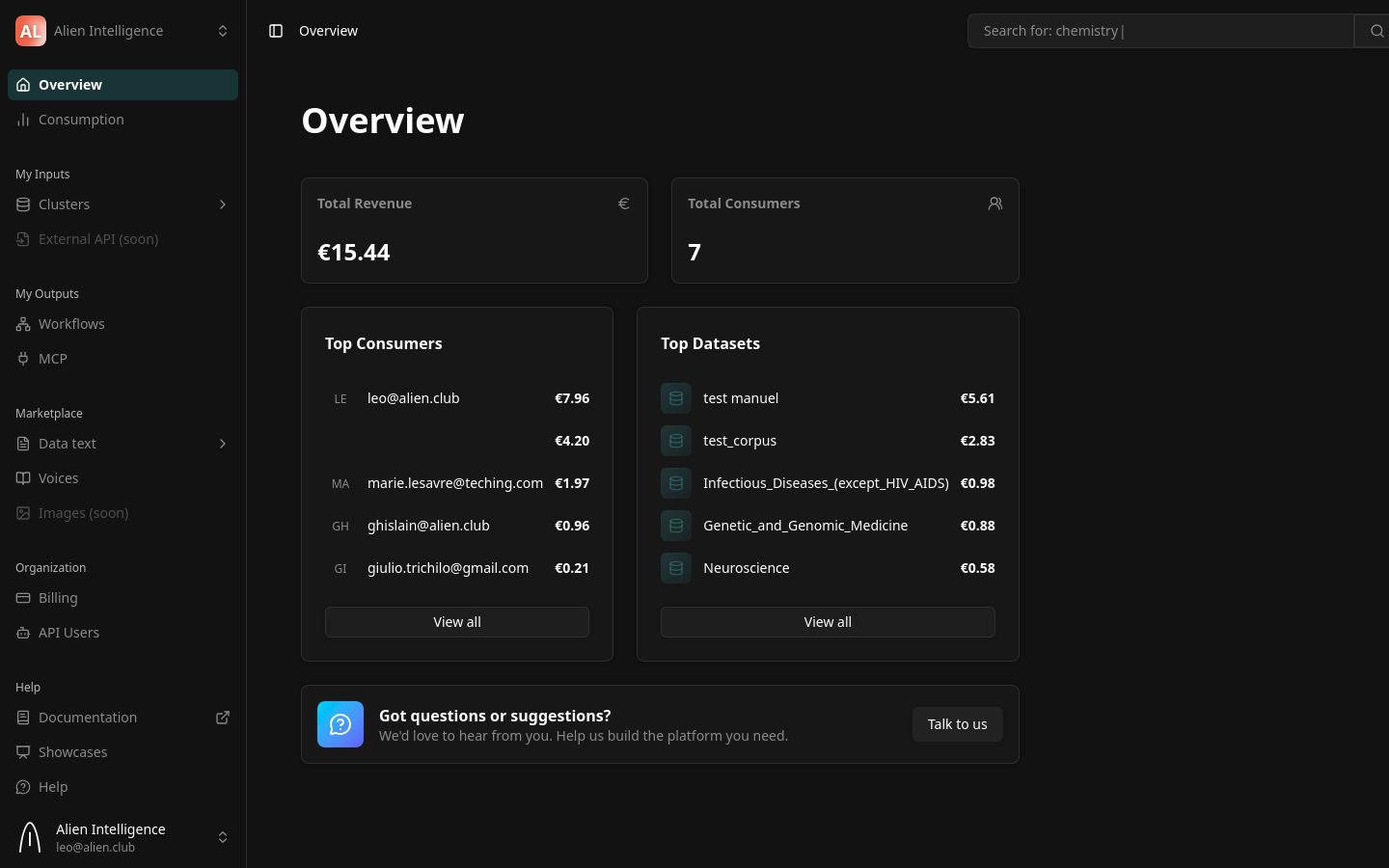Toggle the sidebar collapse button
The height and width of the screenshot is (868, 1389).
point(276,31)
